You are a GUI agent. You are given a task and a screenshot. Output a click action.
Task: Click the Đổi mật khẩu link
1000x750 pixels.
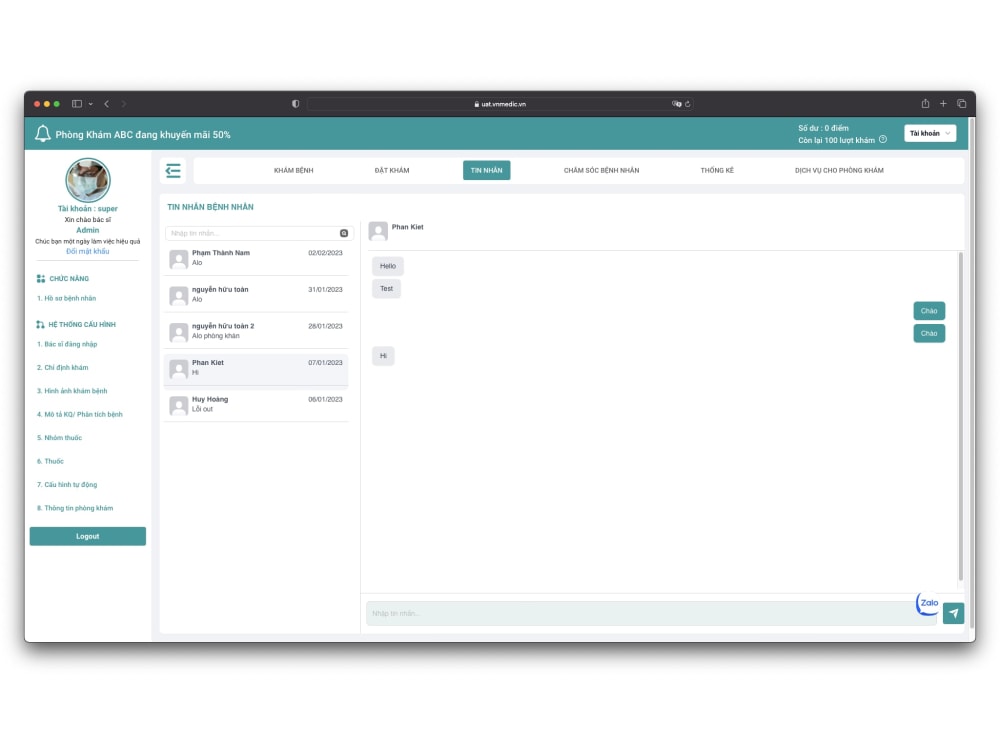coord(88,251)
